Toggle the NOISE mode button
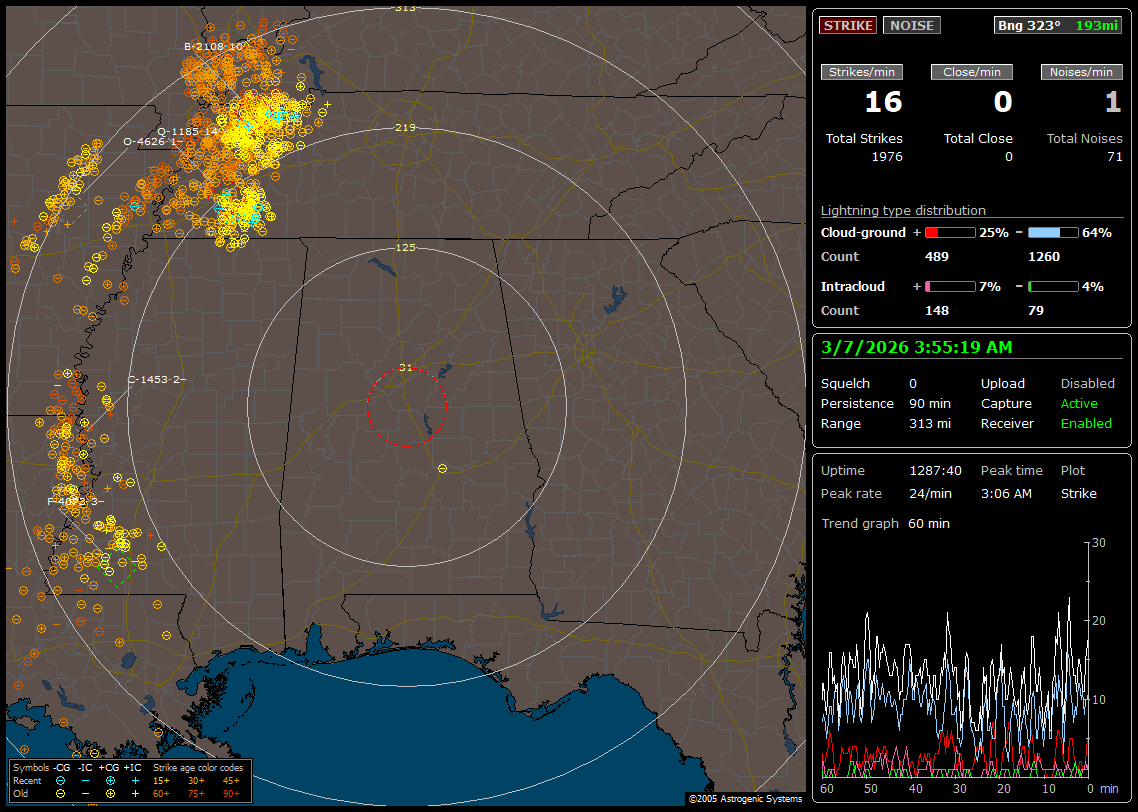 coord(911,25)
